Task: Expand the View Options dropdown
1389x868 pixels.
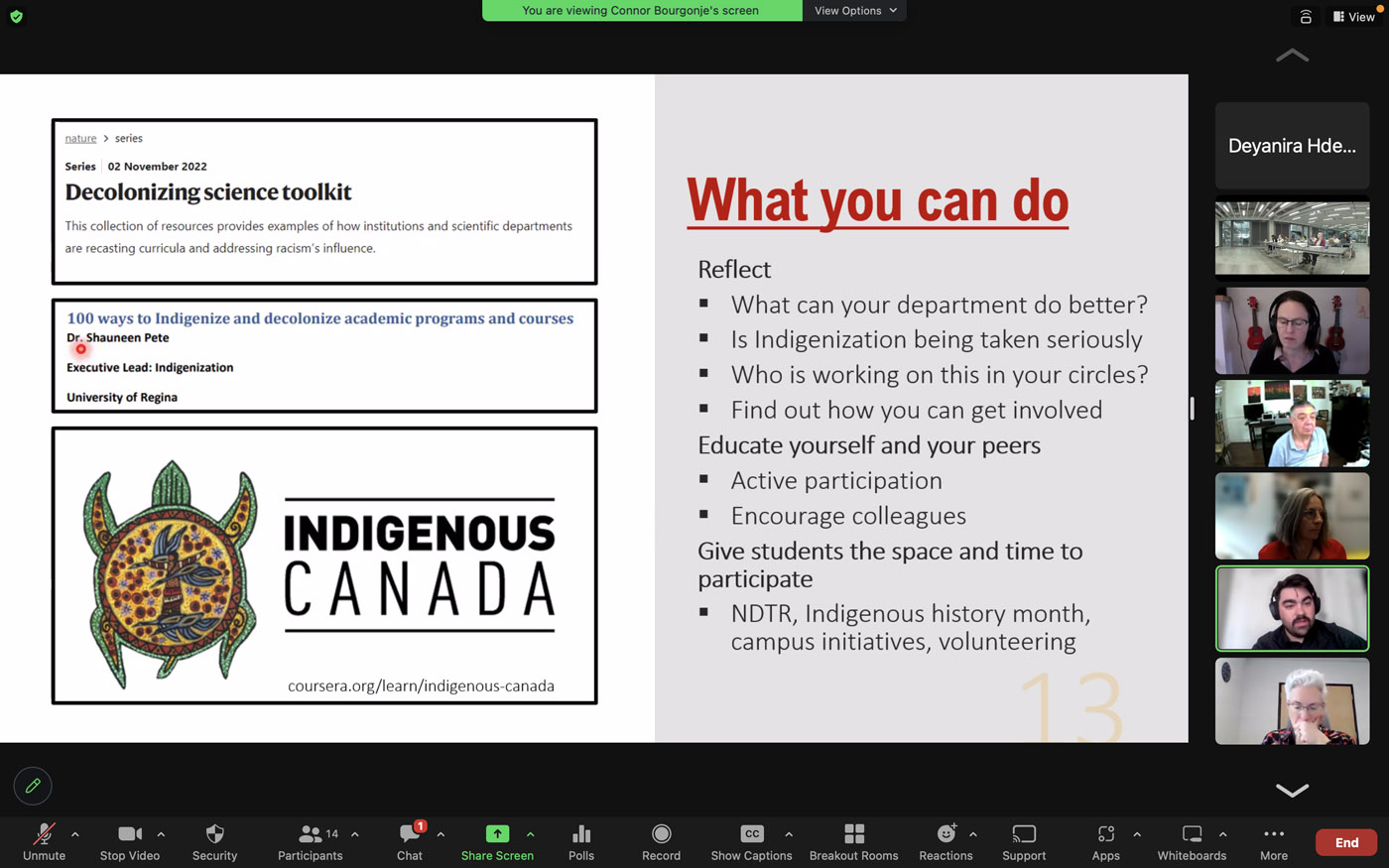Action: (x=854, y=11)
